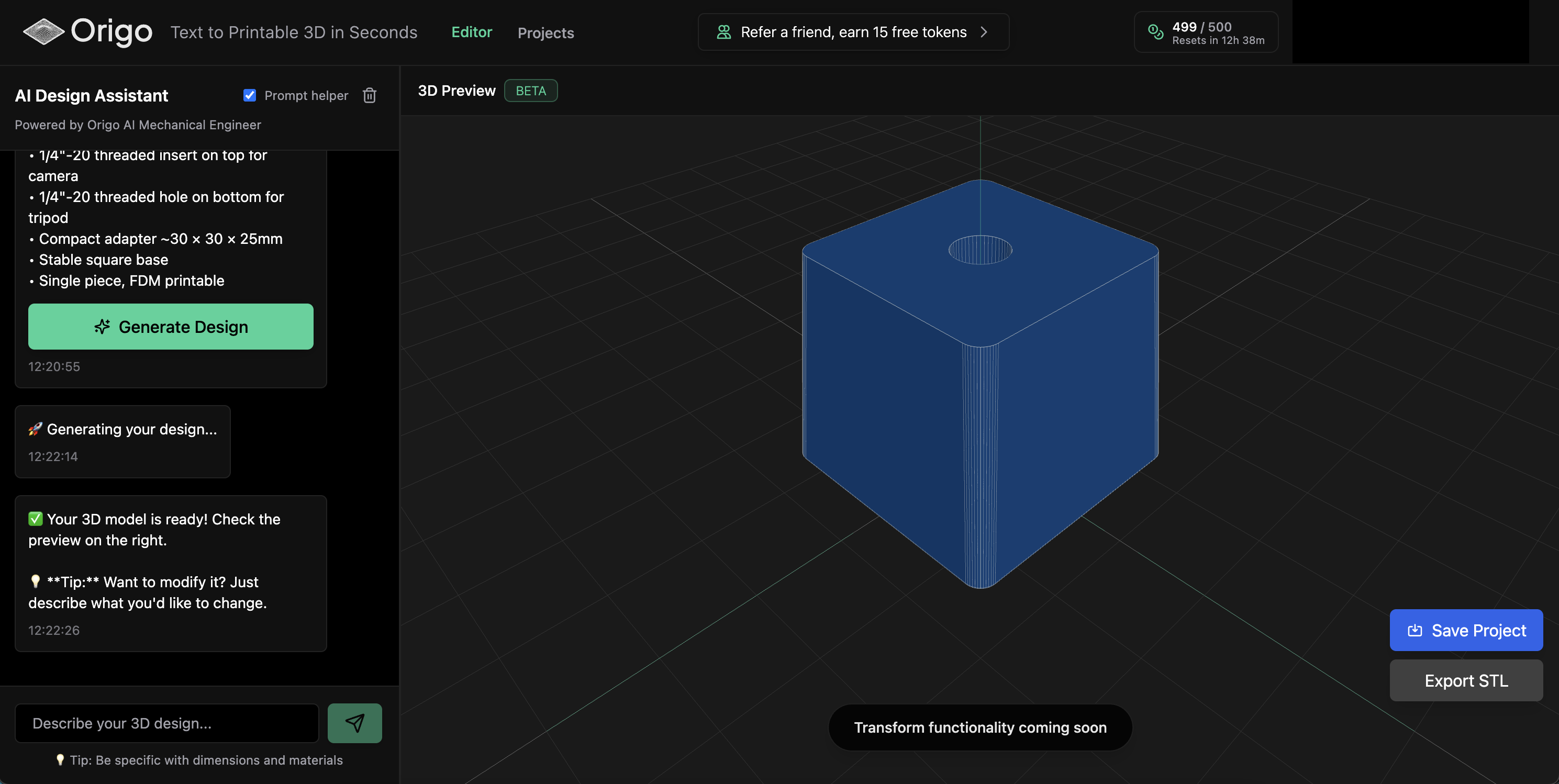Uncheck the Prompt helper checkbox
Screen dimensions: 1559x784
249,95
